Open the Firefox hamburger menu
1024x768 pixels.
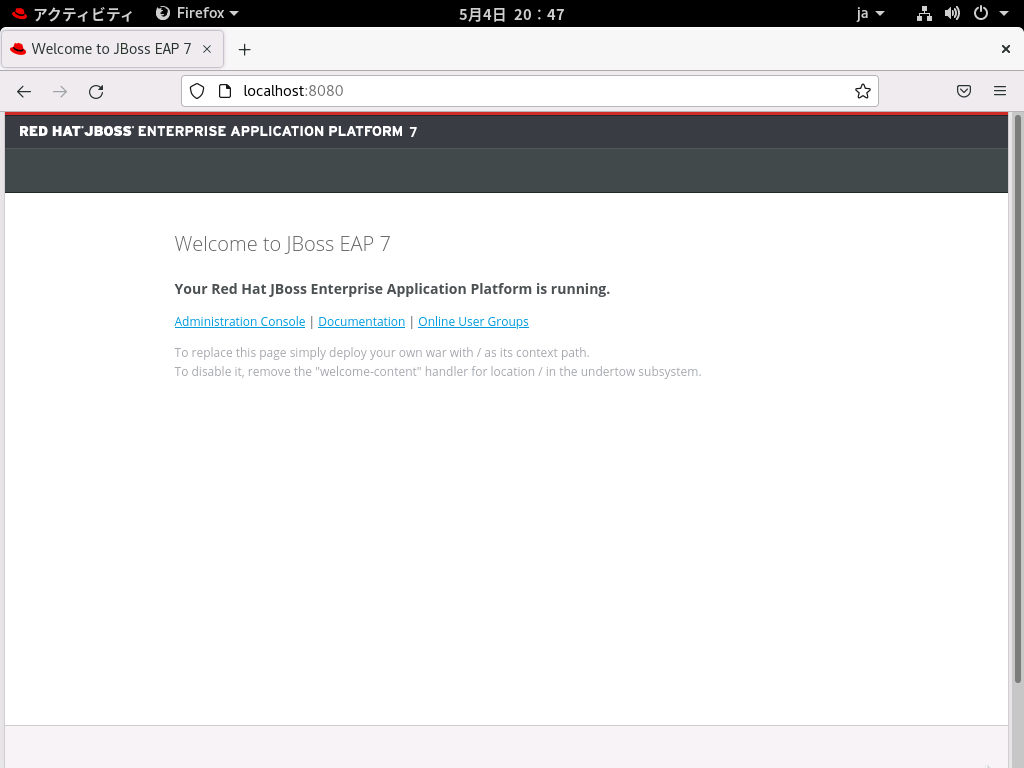(1000, 91)
